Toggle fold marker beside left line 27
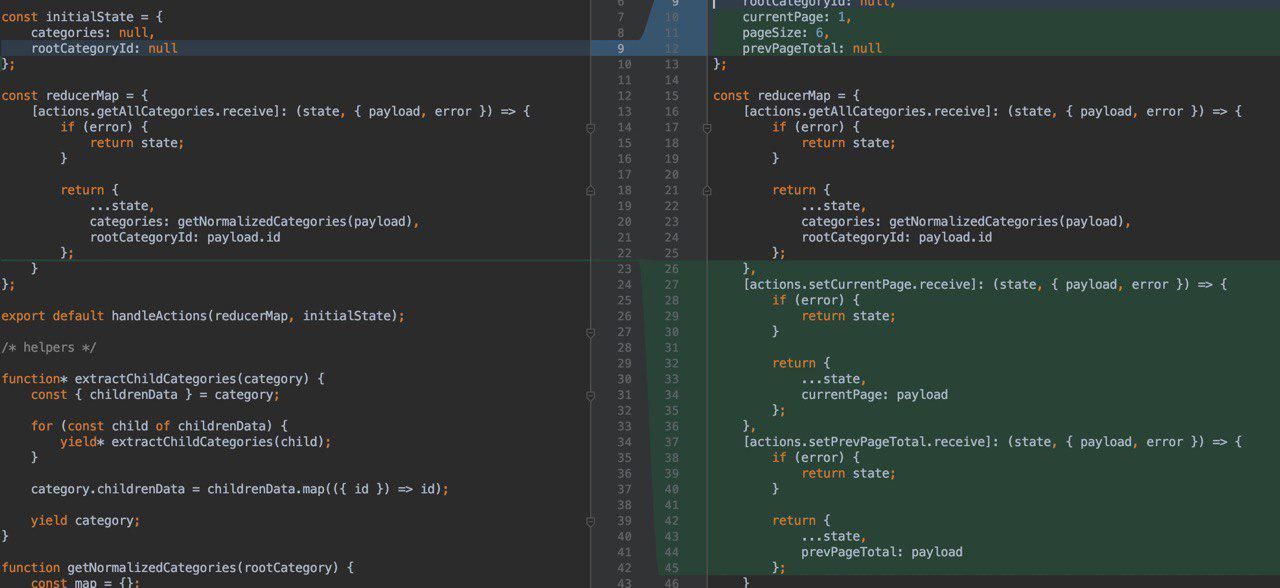Screen dimensions: 1280x588 point(590,332)
